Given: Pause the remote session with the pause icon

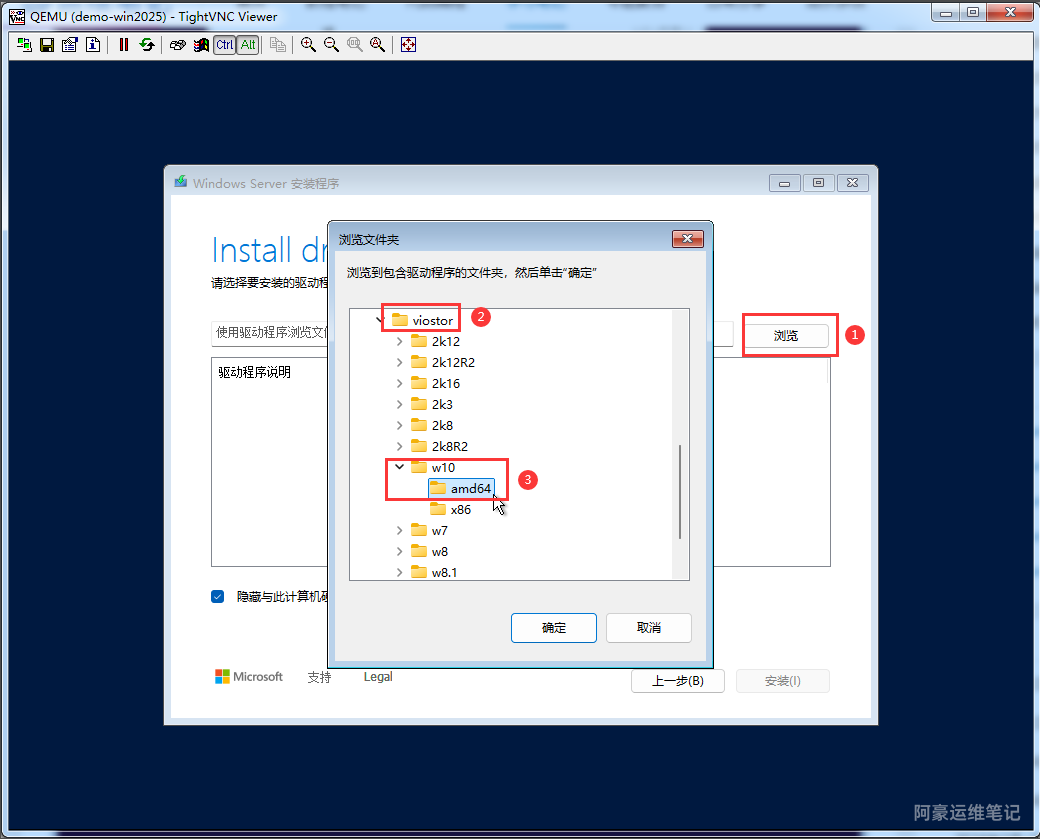Looking at the screenshot, I should coord(124,45).
